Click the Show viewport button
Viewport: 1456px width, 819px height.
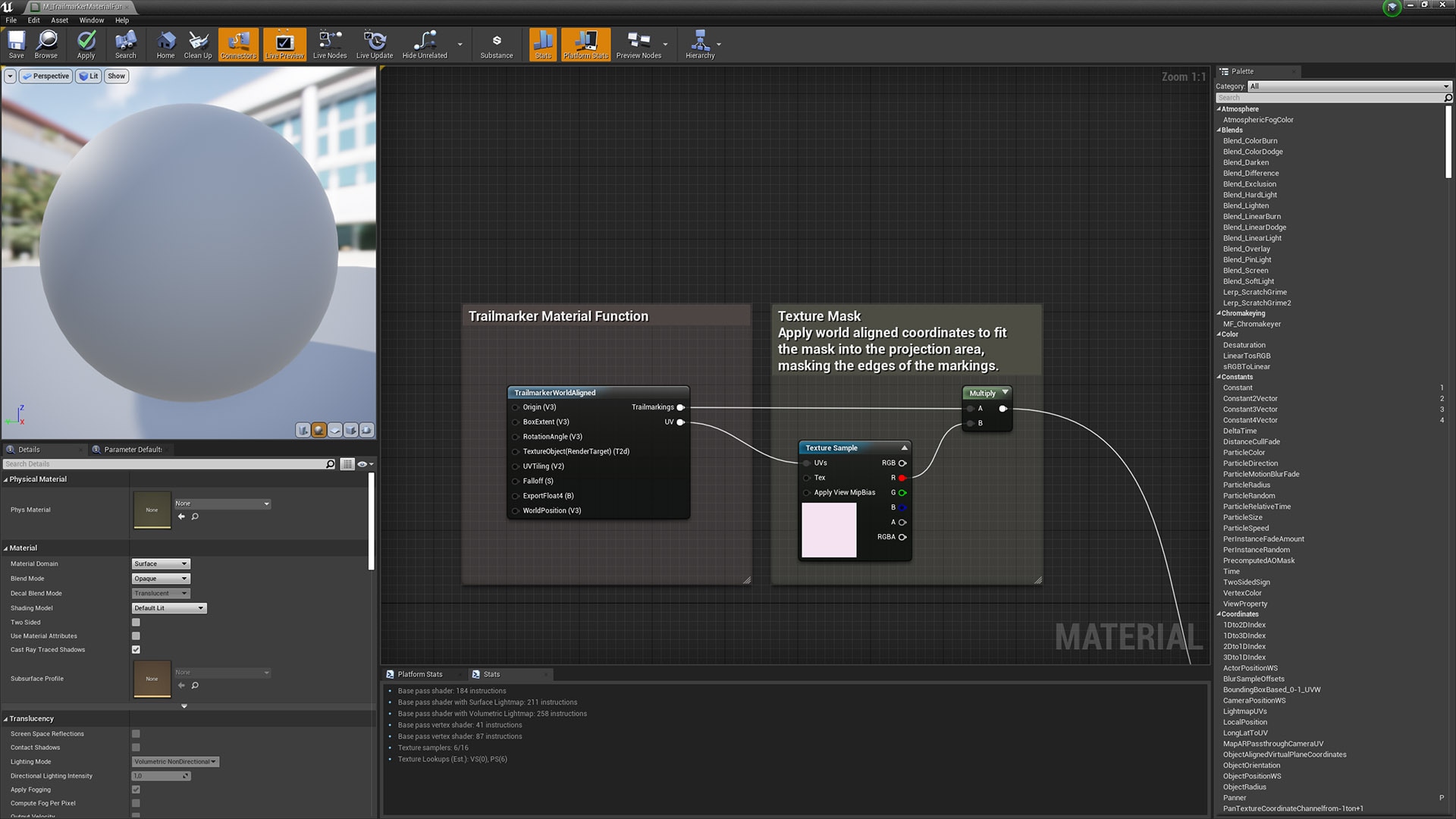click(116, 76)
